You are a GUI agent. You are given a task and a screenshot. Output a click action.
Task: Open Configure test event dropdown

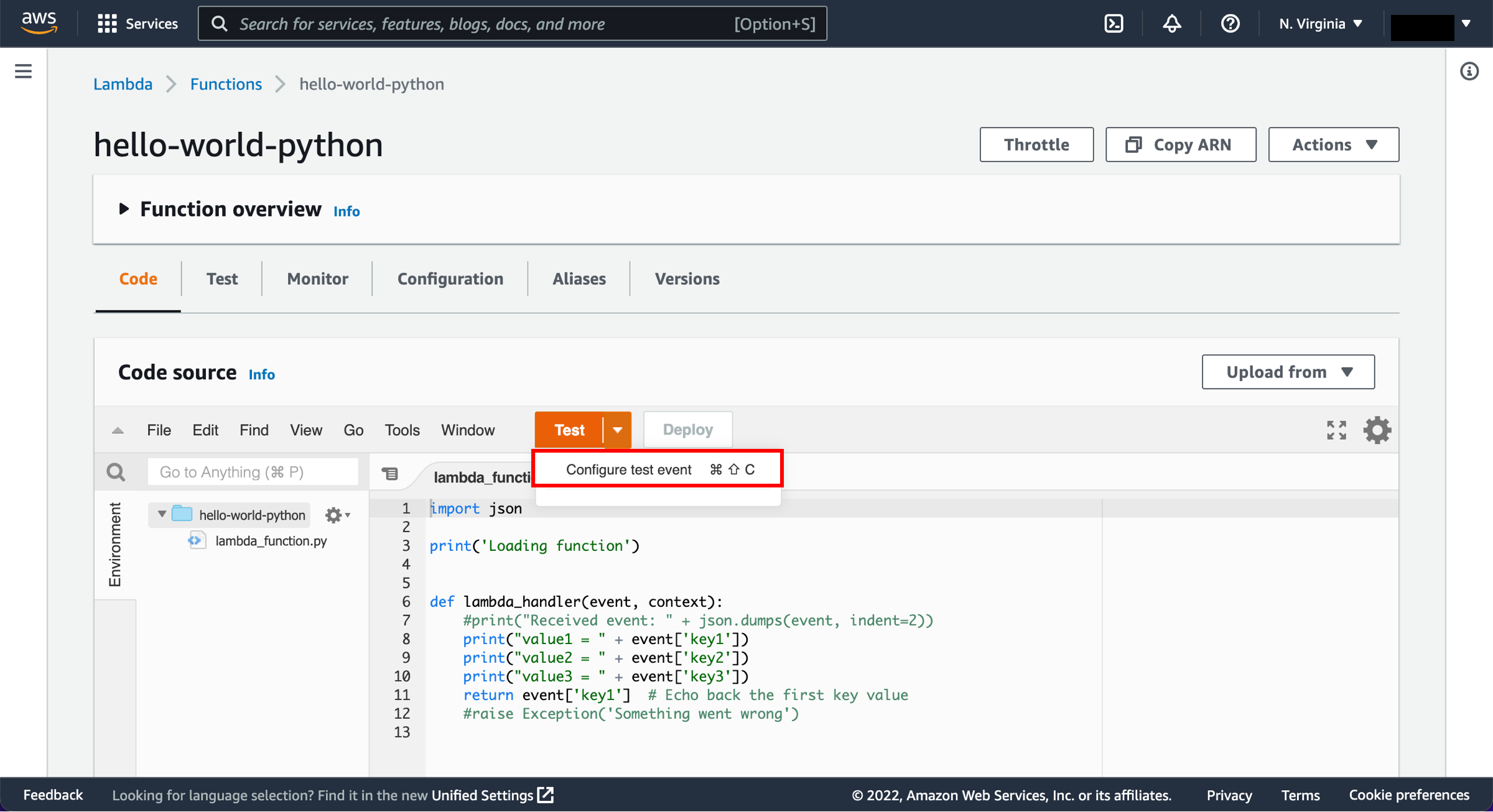tap(656, 469)
